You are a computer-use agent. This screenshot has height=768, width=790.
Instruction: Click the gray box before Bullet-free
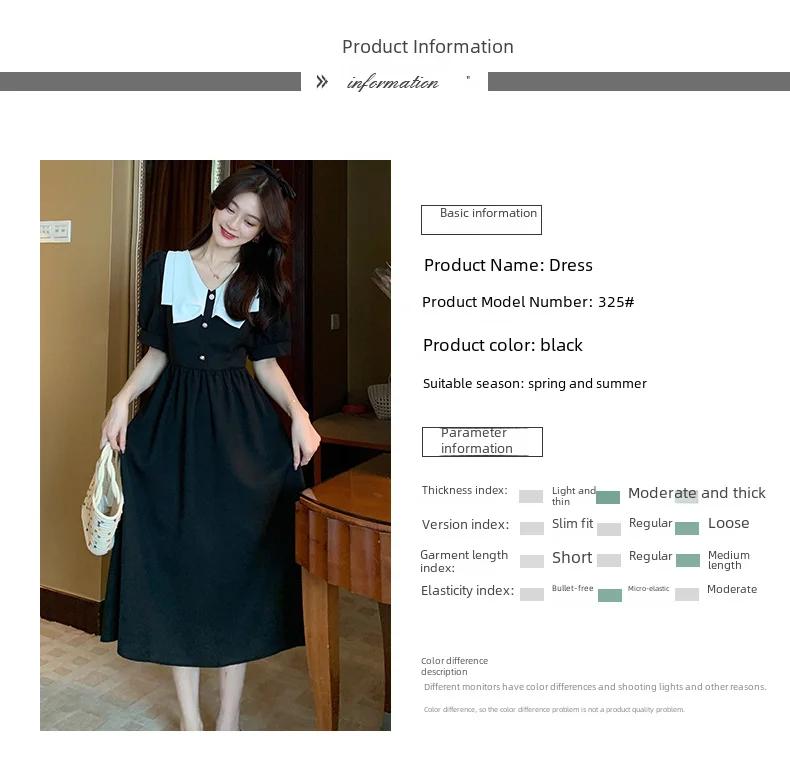pyautogui.click(x=532, y=594)
